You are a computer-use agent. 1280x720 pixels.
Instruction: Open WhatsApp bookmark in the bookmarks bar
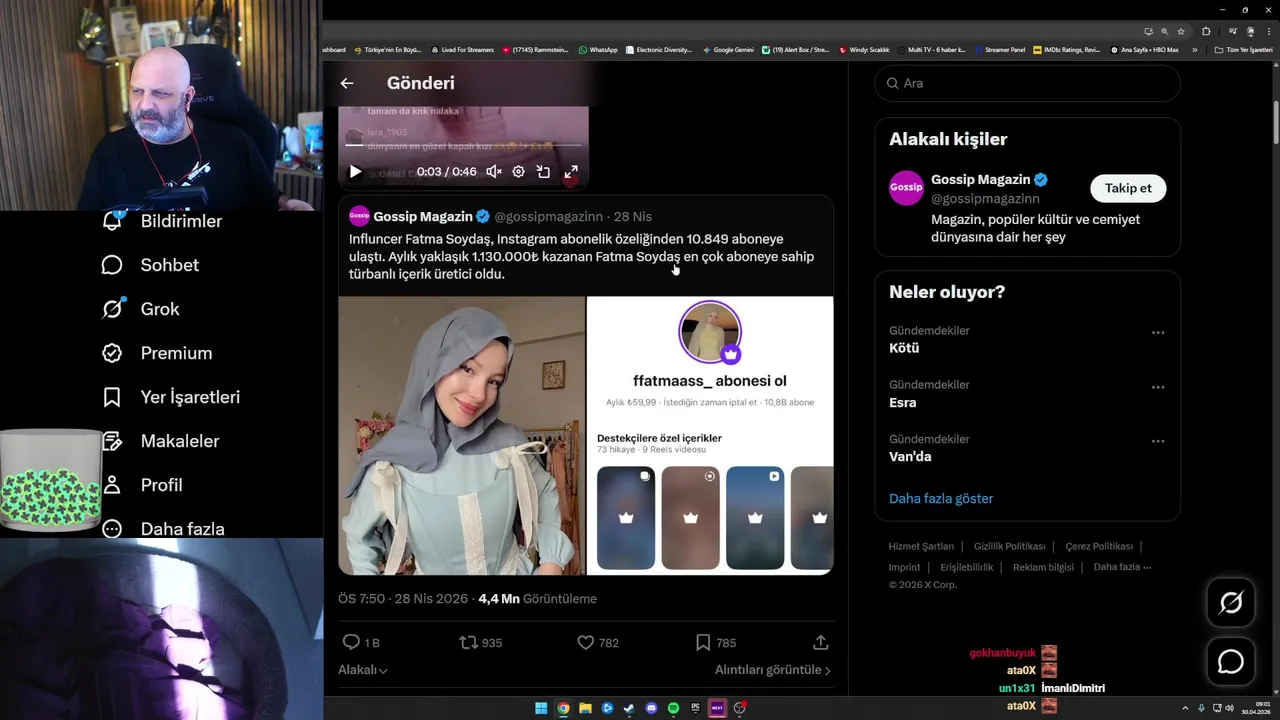click(x=598, y=49)
